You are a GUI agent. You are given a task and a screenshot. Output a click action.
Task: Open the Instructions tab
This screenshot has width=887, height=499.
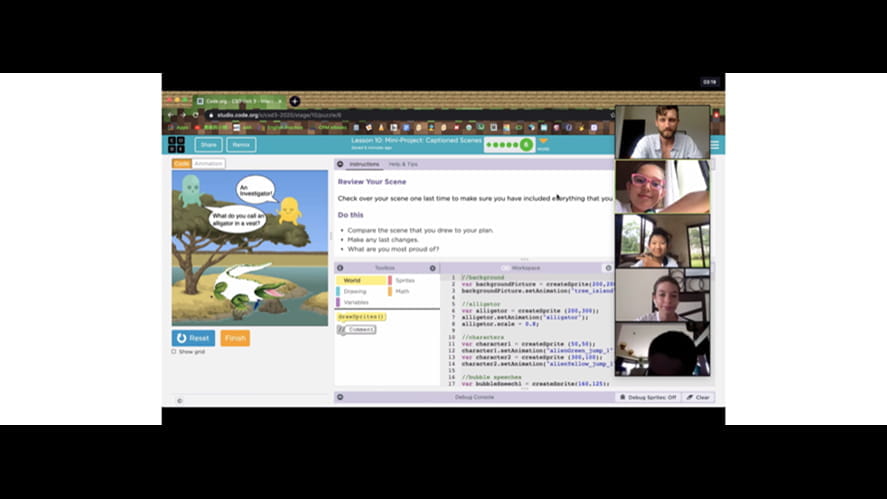tap(364, 163)
